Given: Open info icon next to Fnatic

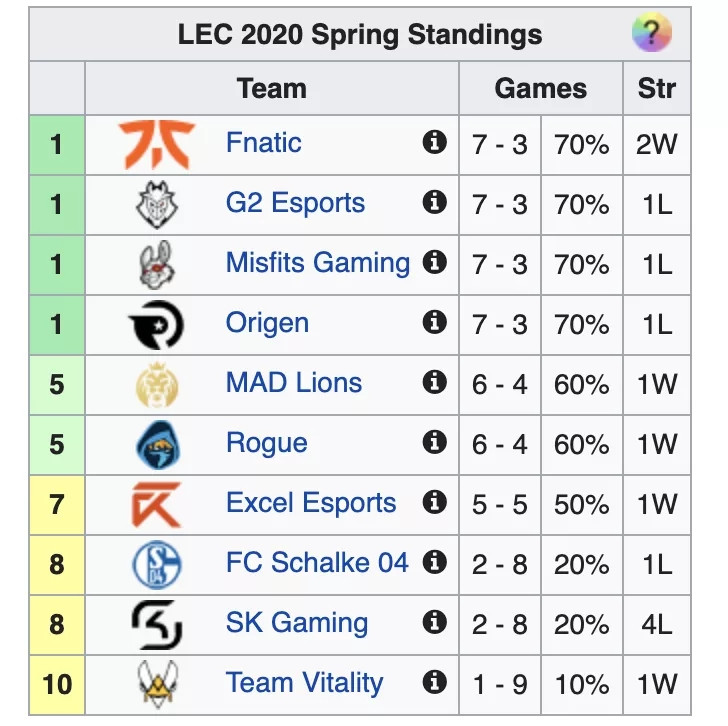Looking at the screenshot, I should point(435,142).
